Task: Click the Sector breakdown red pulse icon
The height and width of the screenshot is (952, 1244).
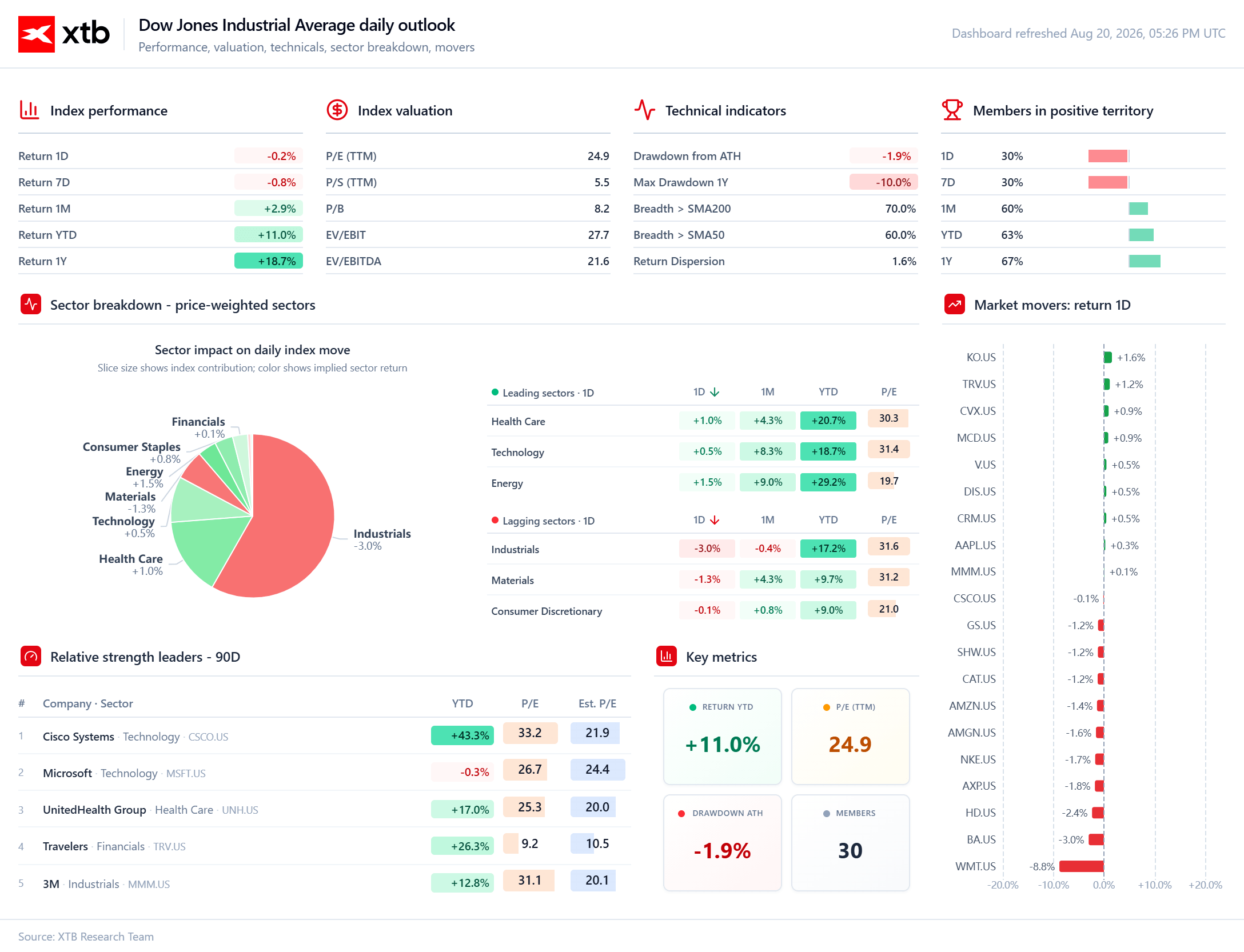Action: 31,304
